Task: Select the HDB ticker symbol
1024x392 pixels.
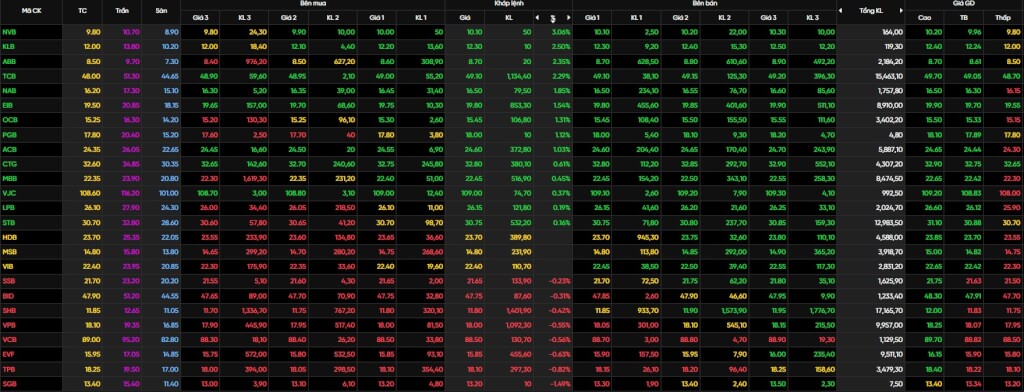Action: point(10,237)
